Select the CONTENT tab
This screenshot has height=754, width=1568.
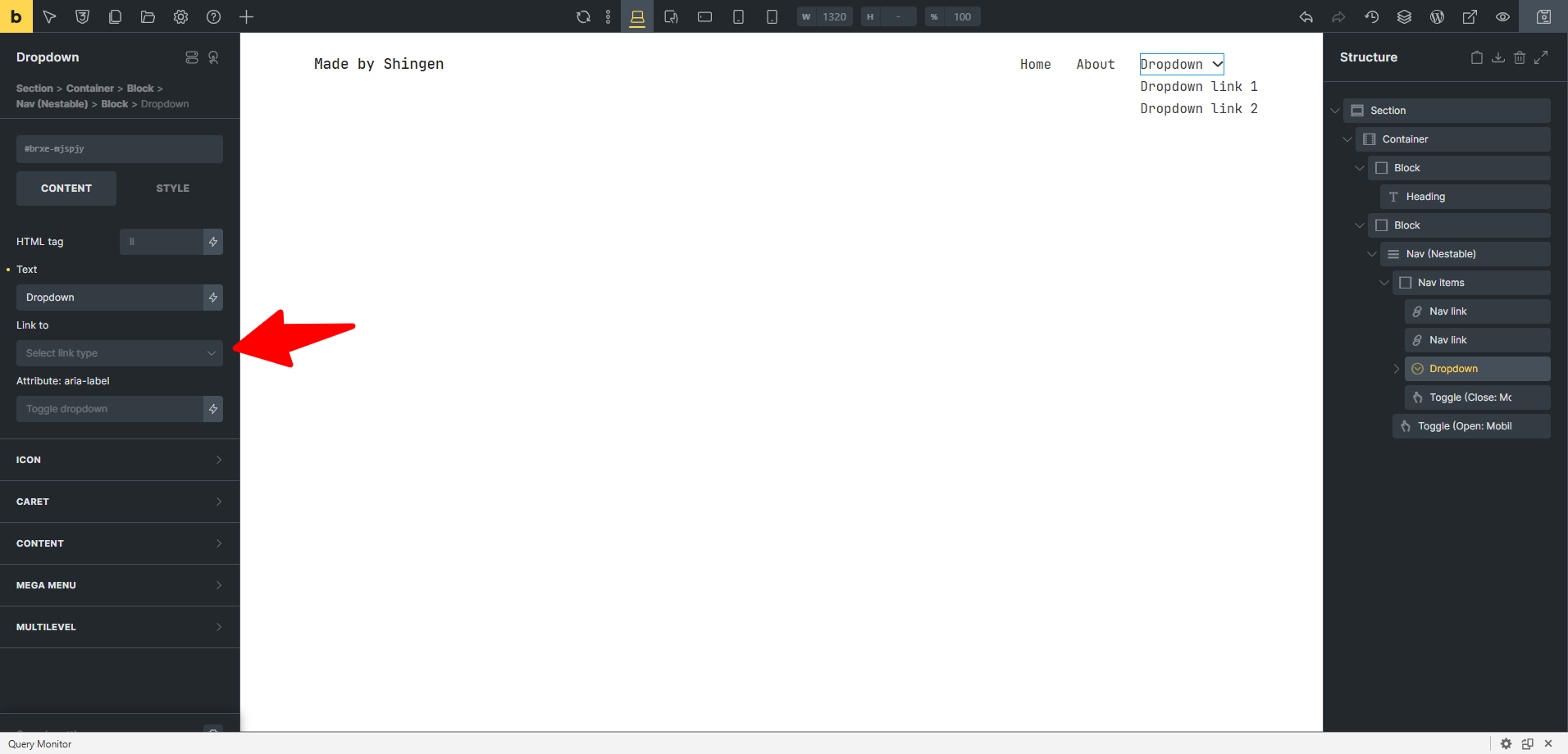click(66, 188)
